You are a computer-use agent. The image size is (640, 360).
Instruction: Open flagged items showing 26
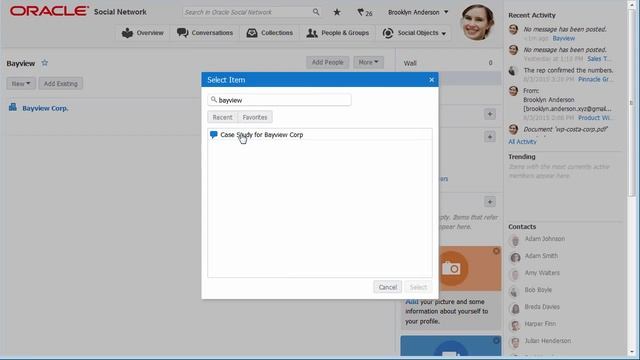364,13
